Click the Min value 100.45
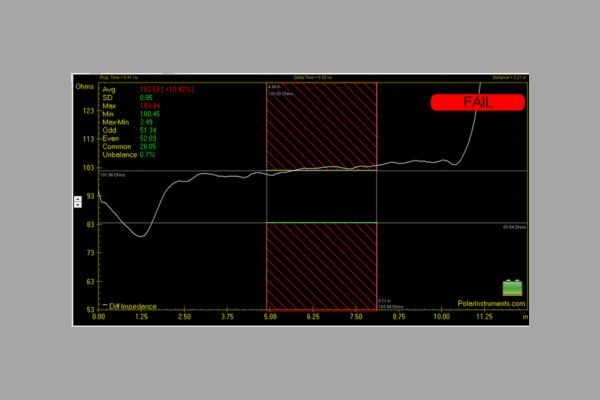The height and width of the screenshot is (400, 600). (150, 114)
